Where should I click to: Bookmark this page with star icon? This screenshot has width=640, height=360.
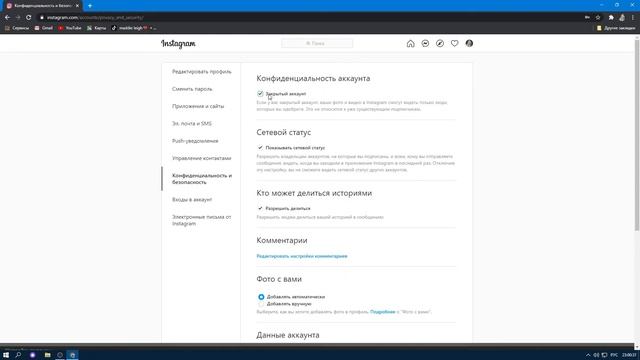(x=598, y=18)
